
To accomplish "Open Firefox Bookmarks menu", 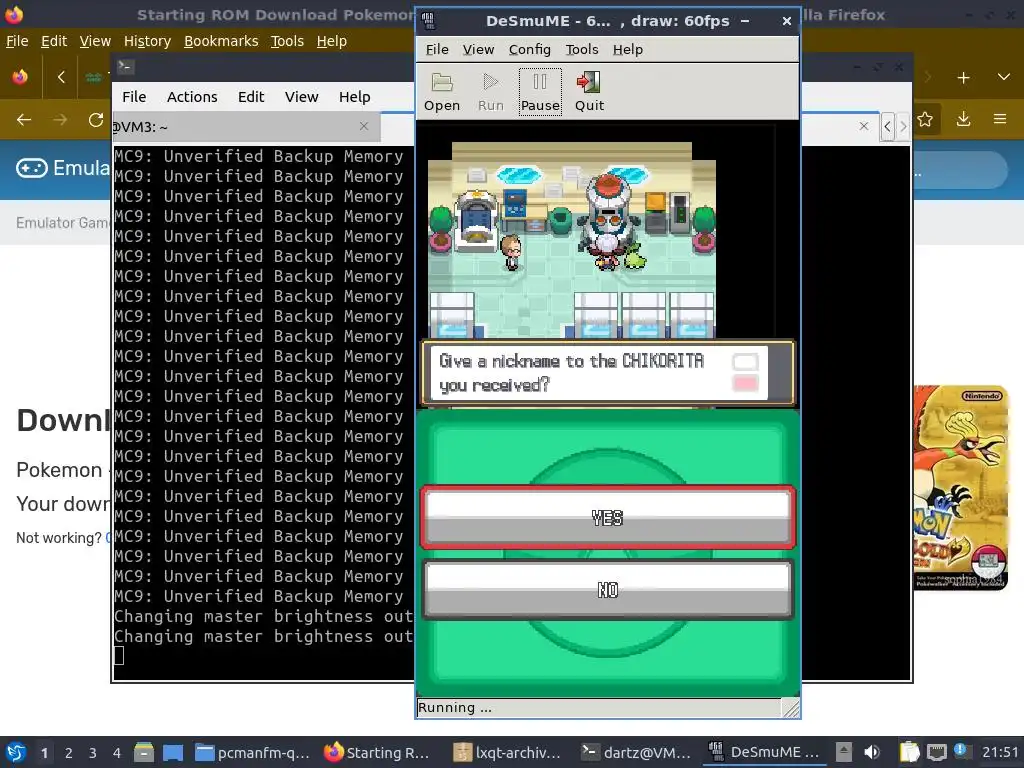I will click(221, 41).
